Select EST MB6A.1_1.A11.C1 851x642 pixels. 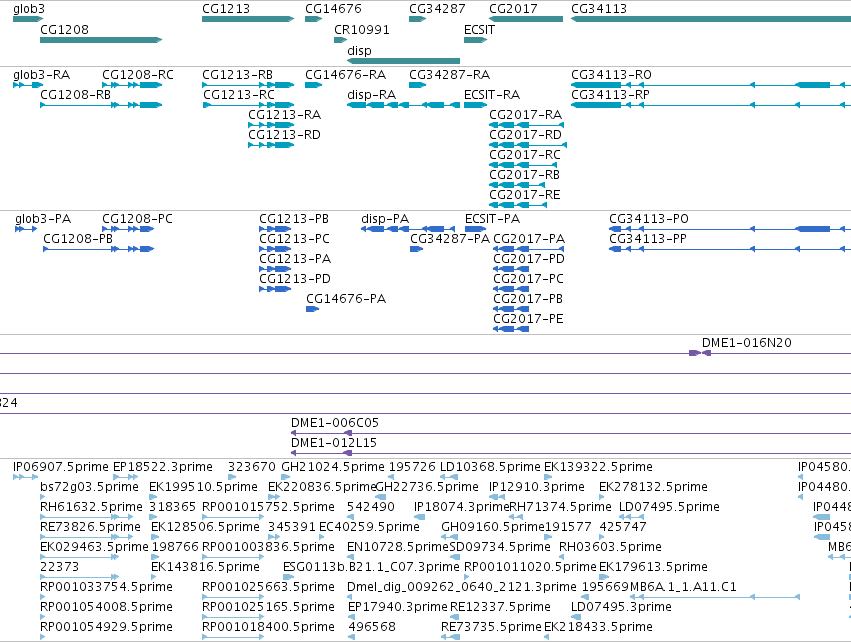tap(683, 587)
